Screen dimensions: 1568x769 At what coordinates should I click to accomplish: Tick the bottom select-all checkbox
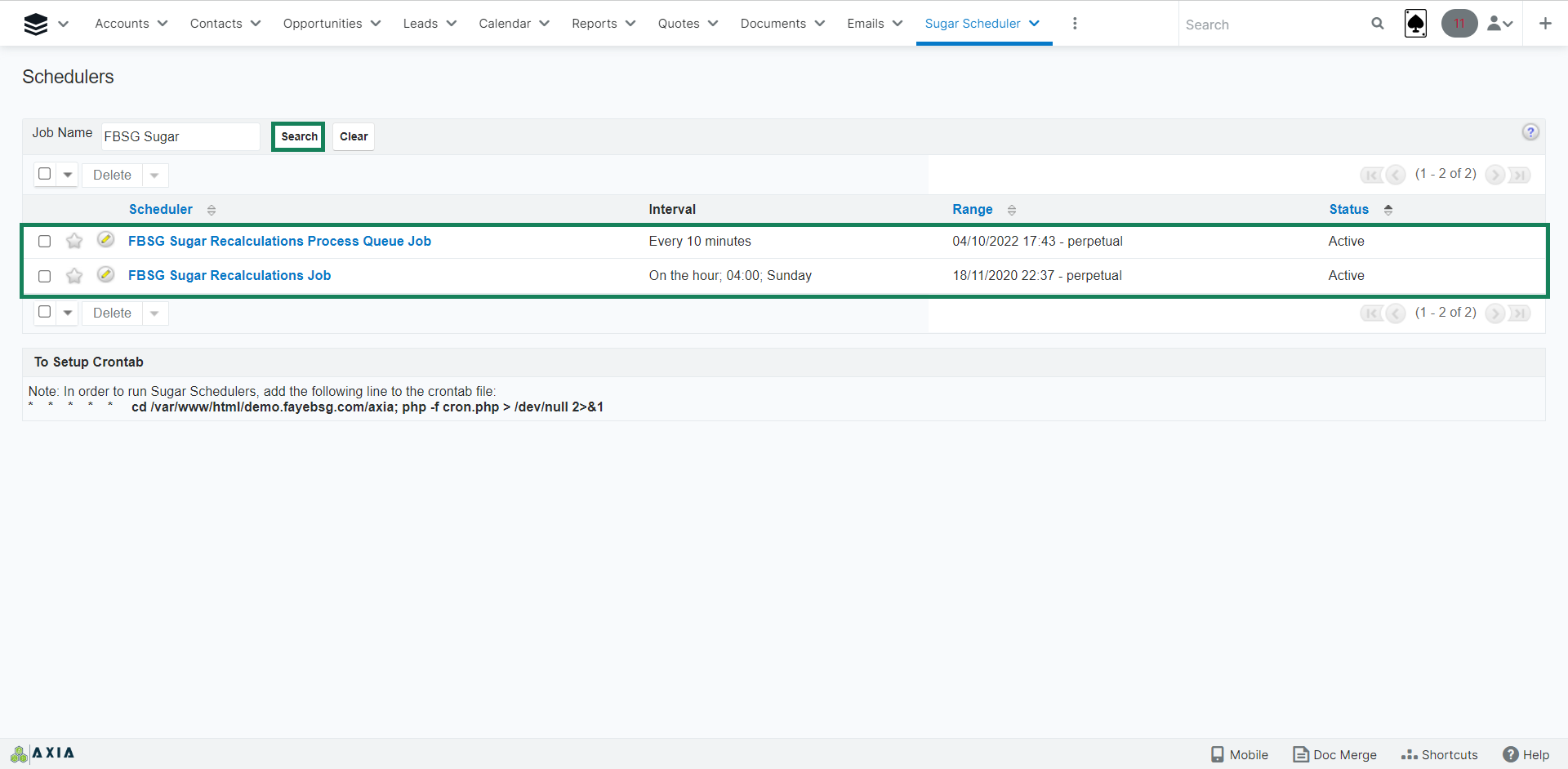45,312
